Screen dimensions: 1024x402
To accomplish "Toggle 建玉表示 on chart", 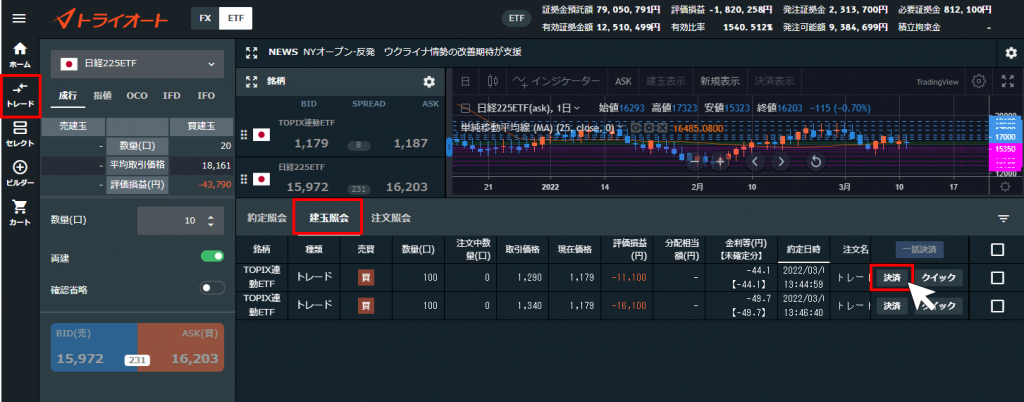I will click(665, 82).
